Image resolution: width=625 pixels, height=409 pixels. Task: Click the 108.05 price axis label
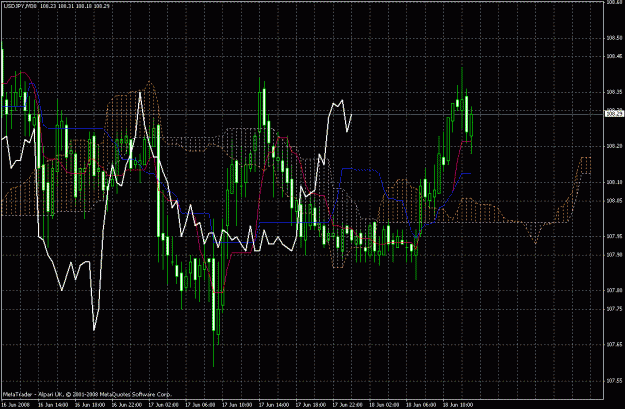pos(614,201)
